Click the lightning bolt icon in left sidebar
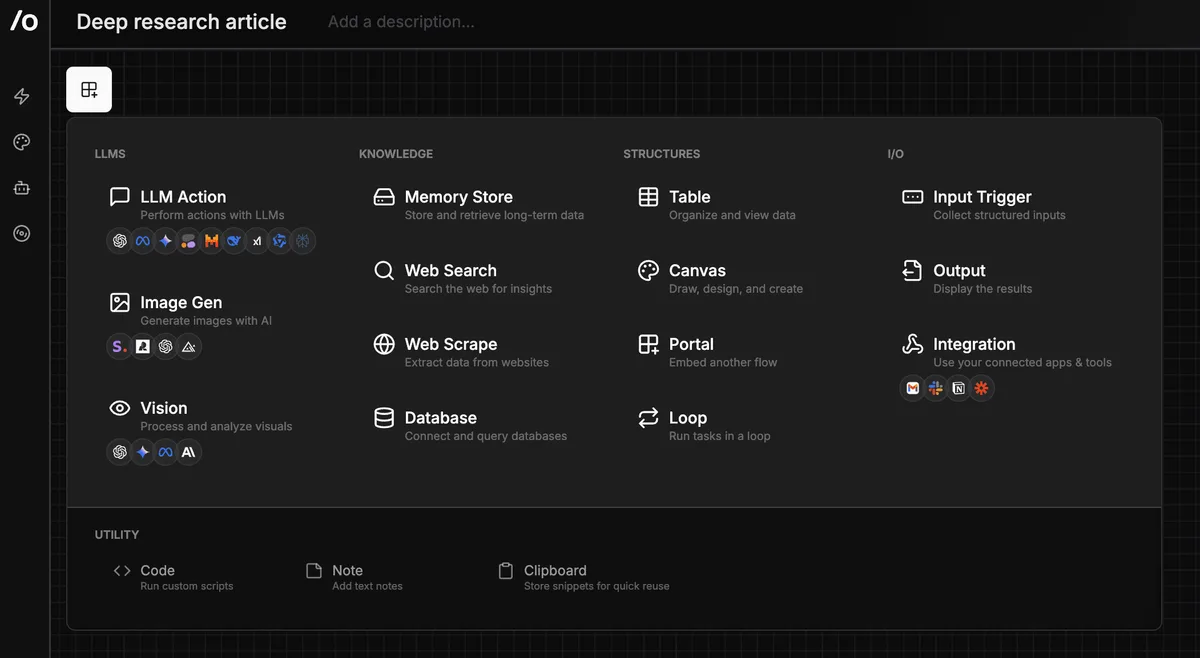The width and height of the screenshot is (1200, 658). pos(22,97)
